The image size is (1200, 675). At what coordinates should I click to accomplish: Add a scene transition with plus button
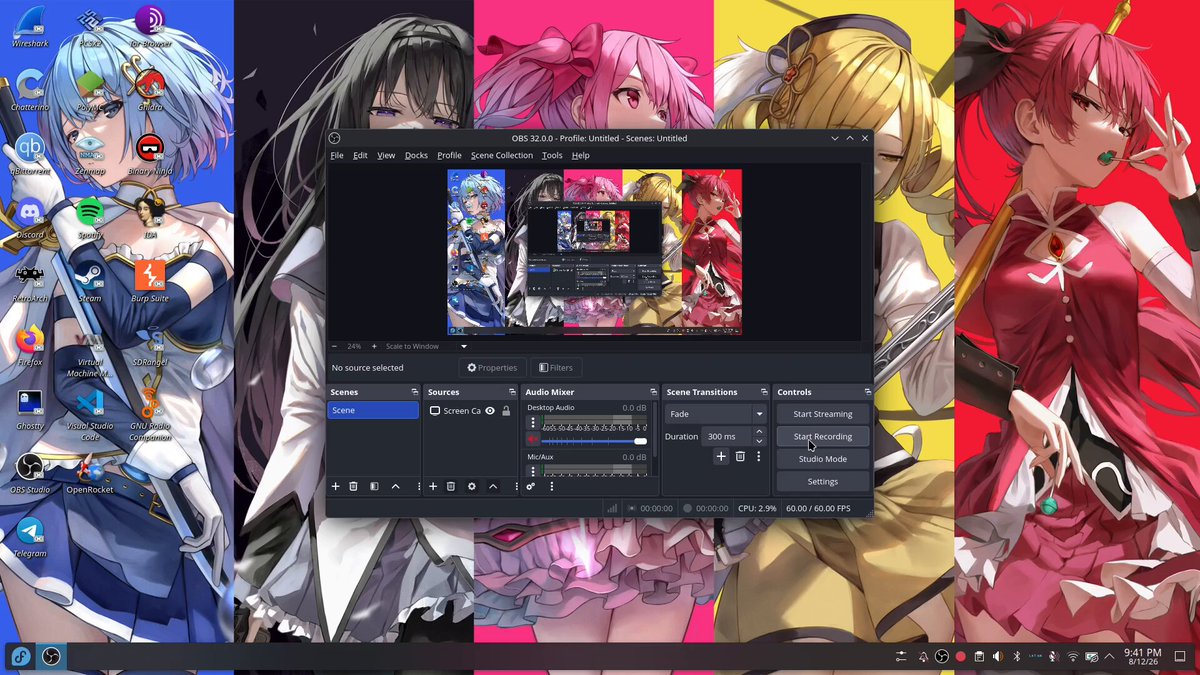point(721,456)
